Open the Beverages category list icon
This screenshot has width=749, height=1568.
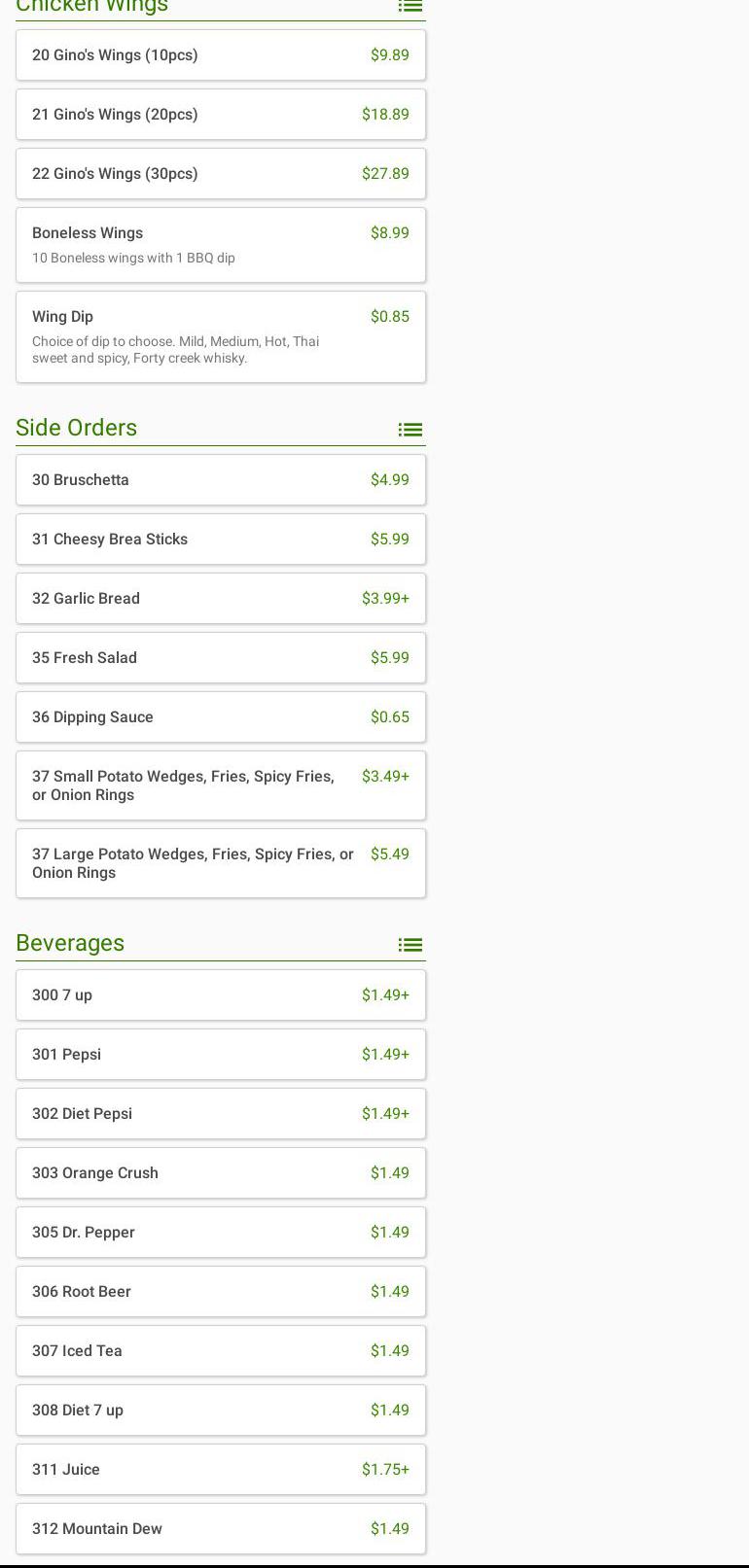[x=410, y=944]
